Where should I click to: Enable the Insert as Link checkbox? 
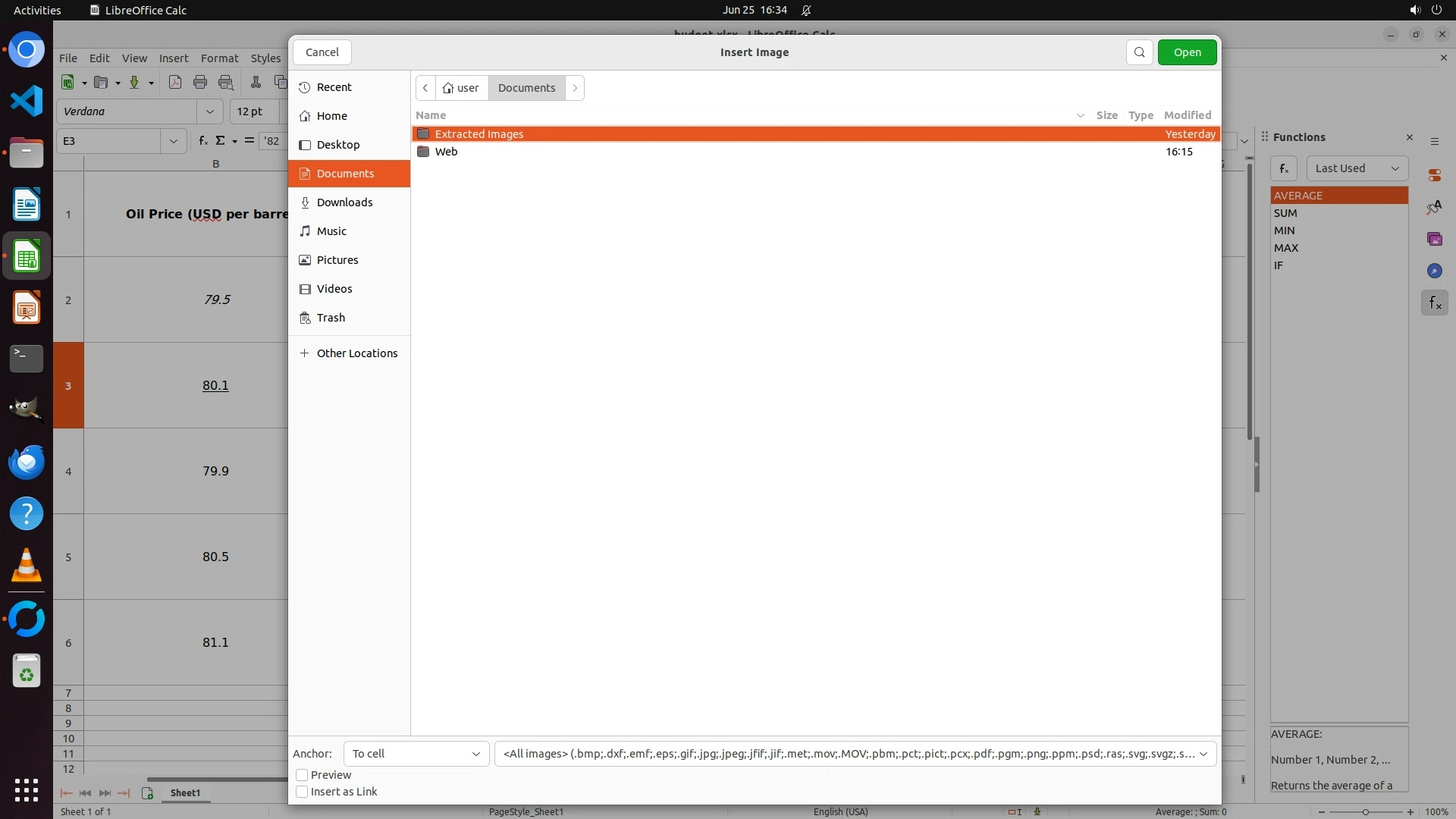(302, 792)
